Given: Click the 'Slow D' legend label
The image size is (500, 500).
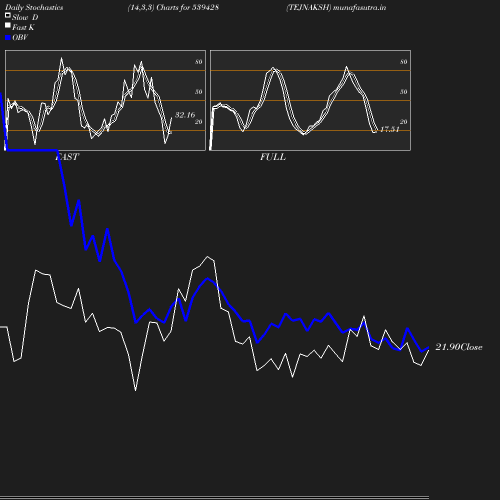Looking at the screenshot, I should click(x=25, y=17).
